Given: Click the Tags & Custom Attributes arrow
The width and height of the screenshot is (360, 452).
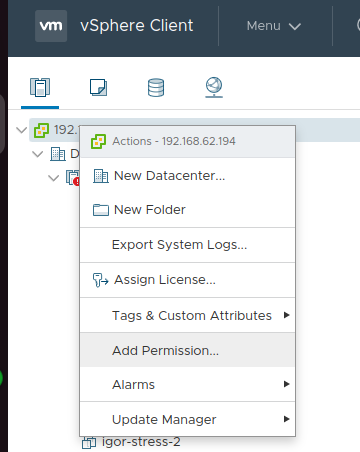Looking at the screenshot, I should pos(286,315).
